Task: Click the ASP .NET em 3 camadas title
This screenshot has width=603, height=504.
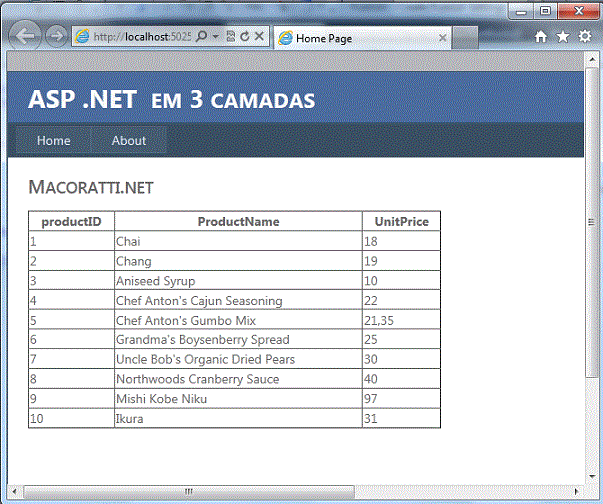Action: click(x=172, y=99)
